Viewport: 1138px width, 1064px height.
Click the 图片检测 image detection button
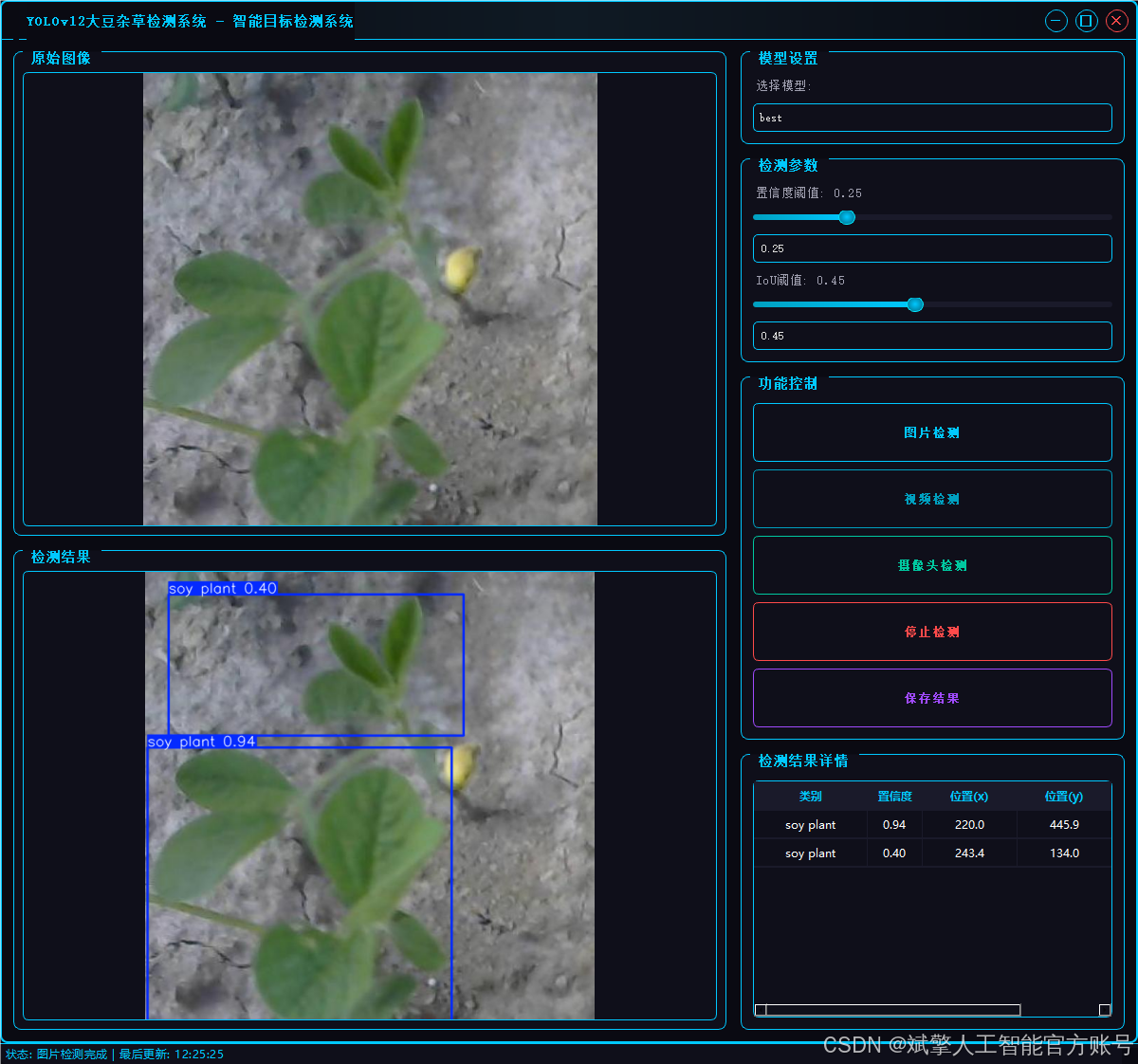pos(932,432)
